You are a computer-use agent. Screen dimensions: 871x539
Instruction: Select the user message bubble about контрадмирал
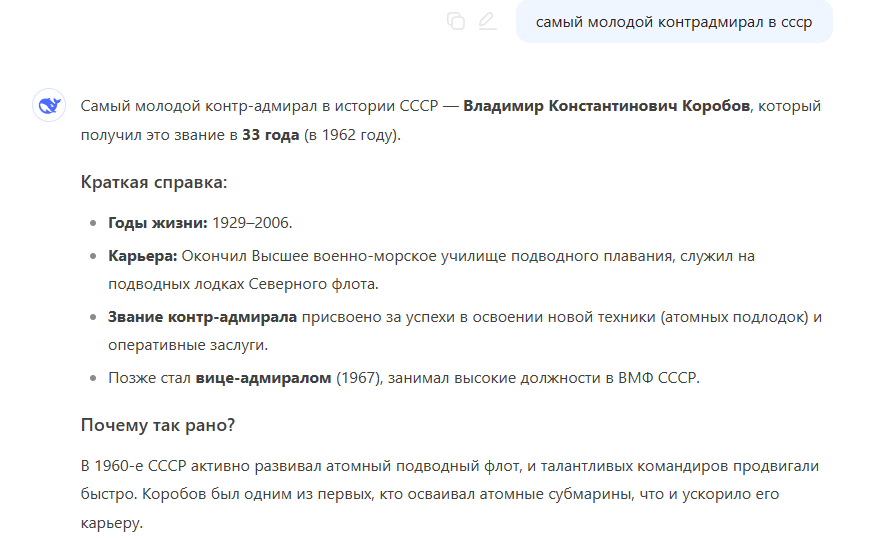(674, 22)
